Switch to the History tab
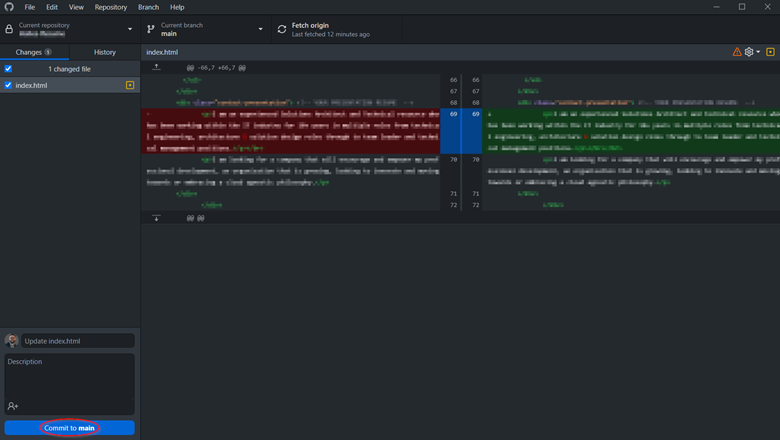This screenshot has width=780, height=440. [104, 52]
